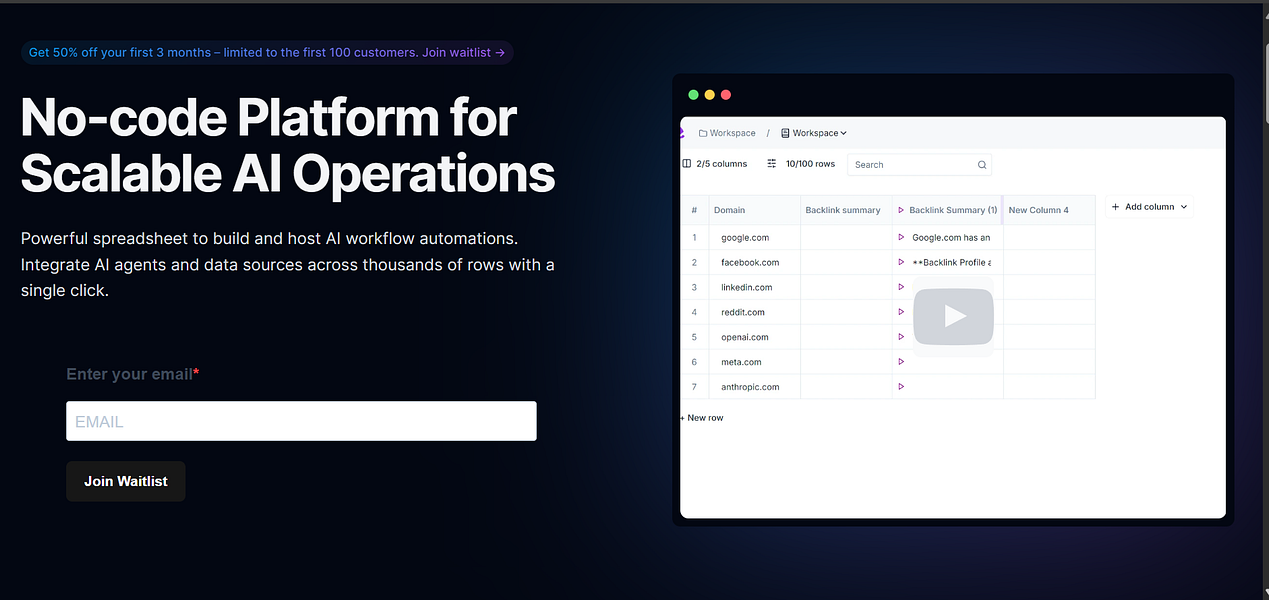Click run arrow in anthropic.com row
The width and height of the screenshot is (1269, 600).
[901, 387]
